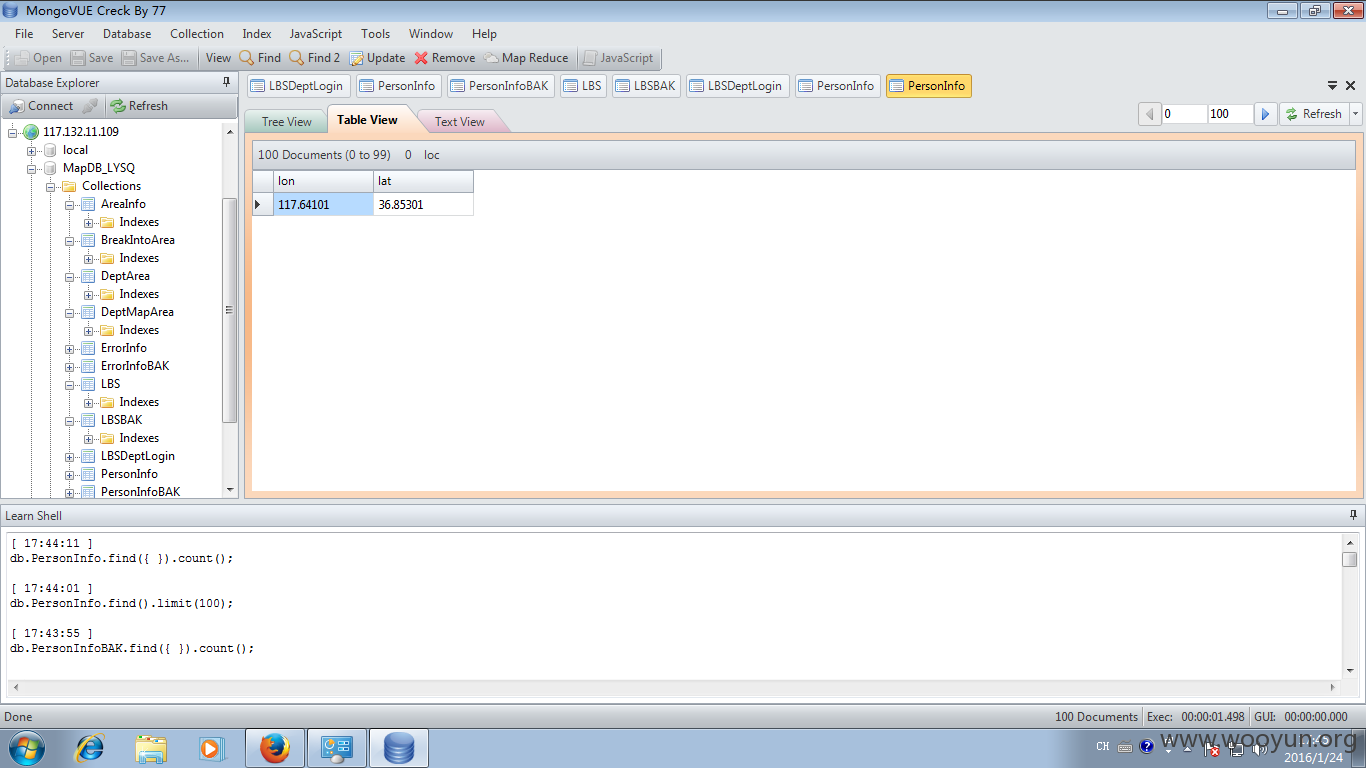Expand the ErrorInfo collection node

tap(70, 348)
